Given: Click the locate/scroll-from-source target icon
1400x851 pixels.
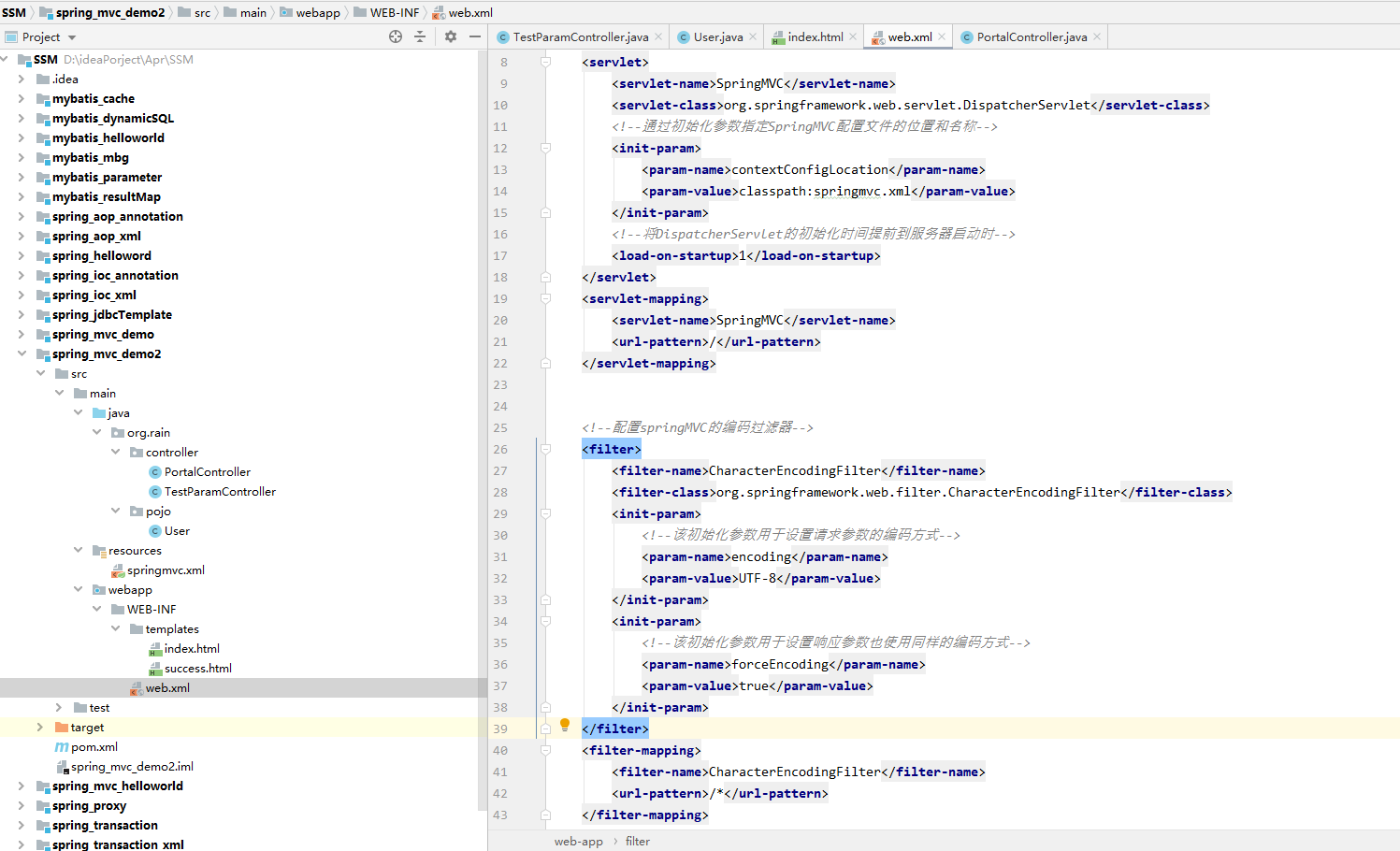Looking at the screenshot, I should coord(396,36).
